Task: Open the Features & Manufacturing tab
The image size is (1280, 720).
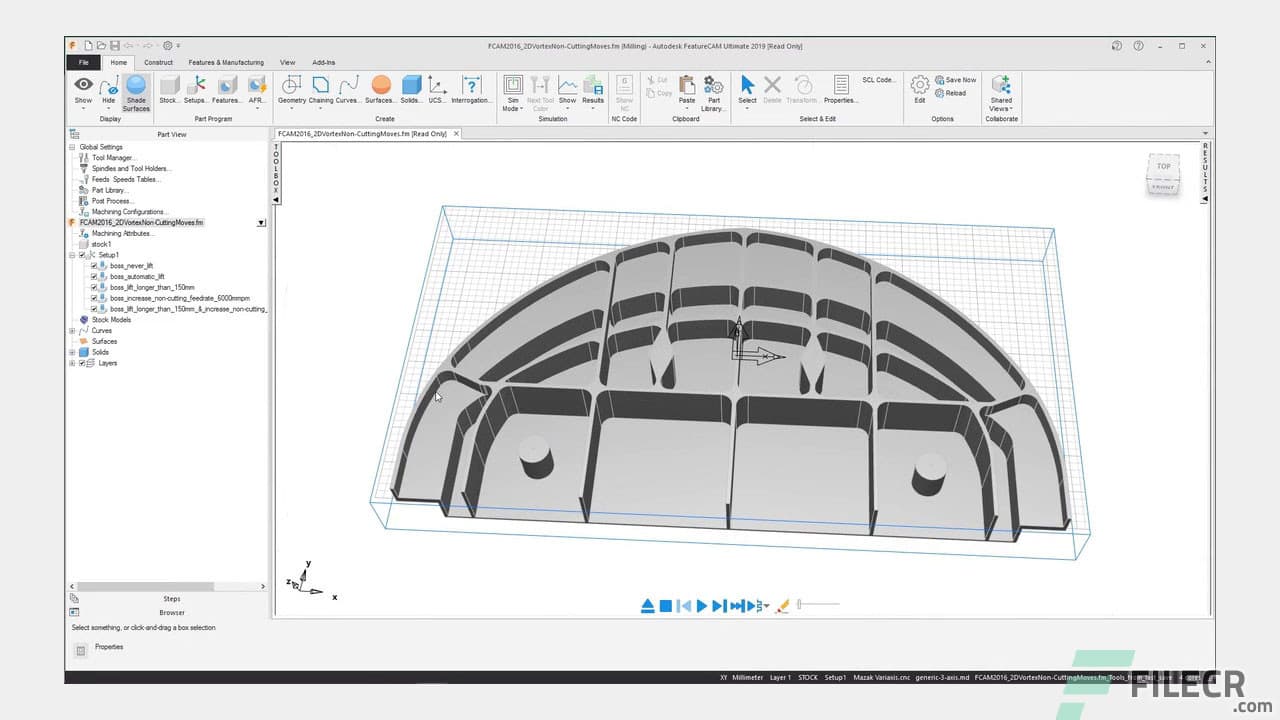Action: [x=225, y=62]
